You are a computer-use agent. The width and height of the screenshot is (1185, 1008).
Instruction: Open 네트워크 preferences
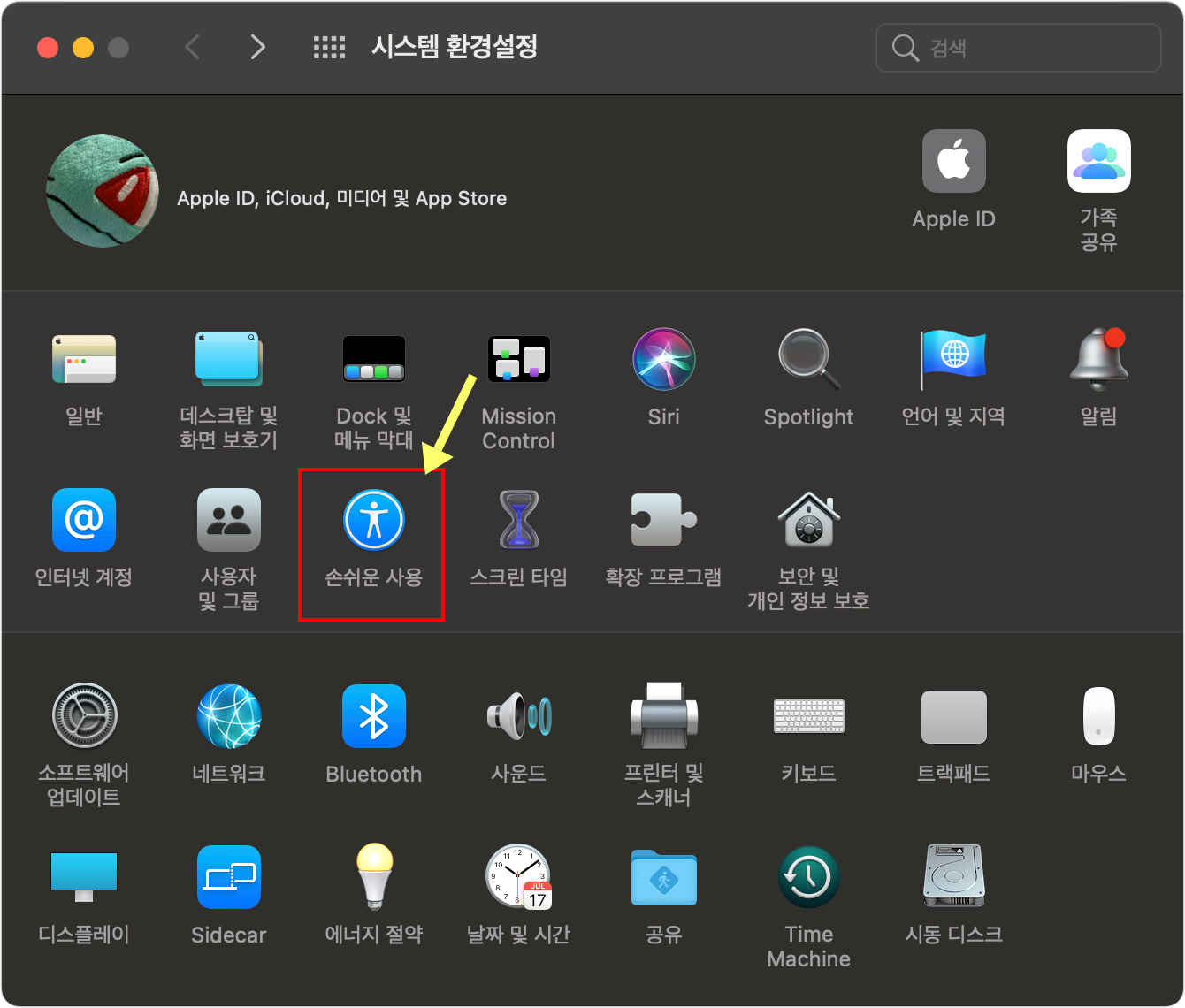(x=229, y=715)
